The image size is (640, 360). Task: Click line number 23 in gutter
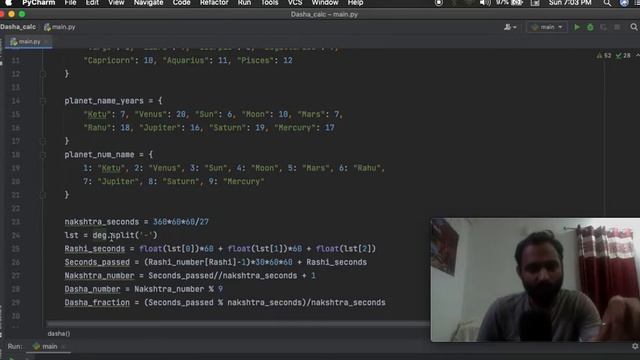click(16, 222)
